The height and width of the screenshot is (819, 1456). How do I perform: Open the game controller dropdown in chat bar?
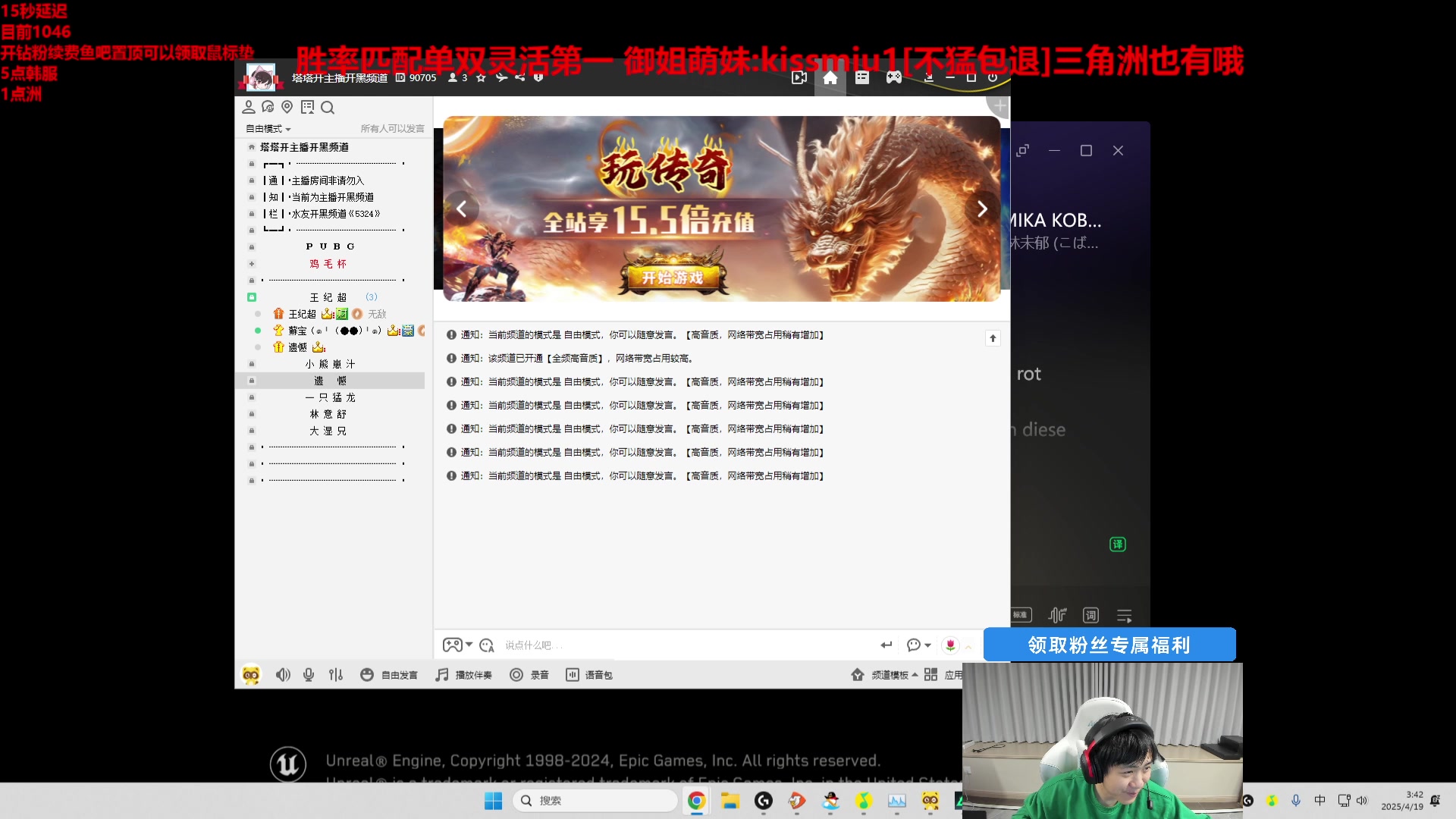coord(457,645)
